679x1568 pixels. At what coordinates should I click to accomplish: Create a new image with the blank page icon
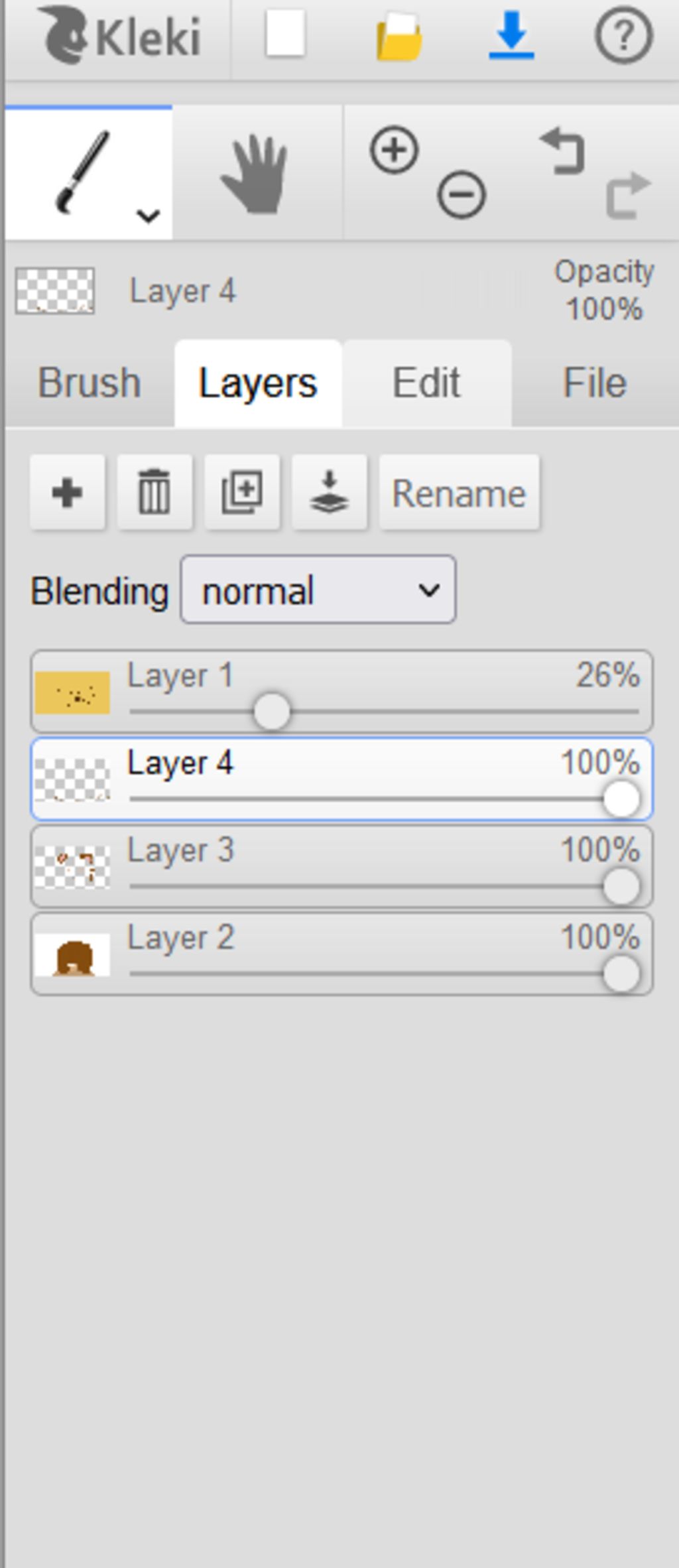(x=285, y=34)
